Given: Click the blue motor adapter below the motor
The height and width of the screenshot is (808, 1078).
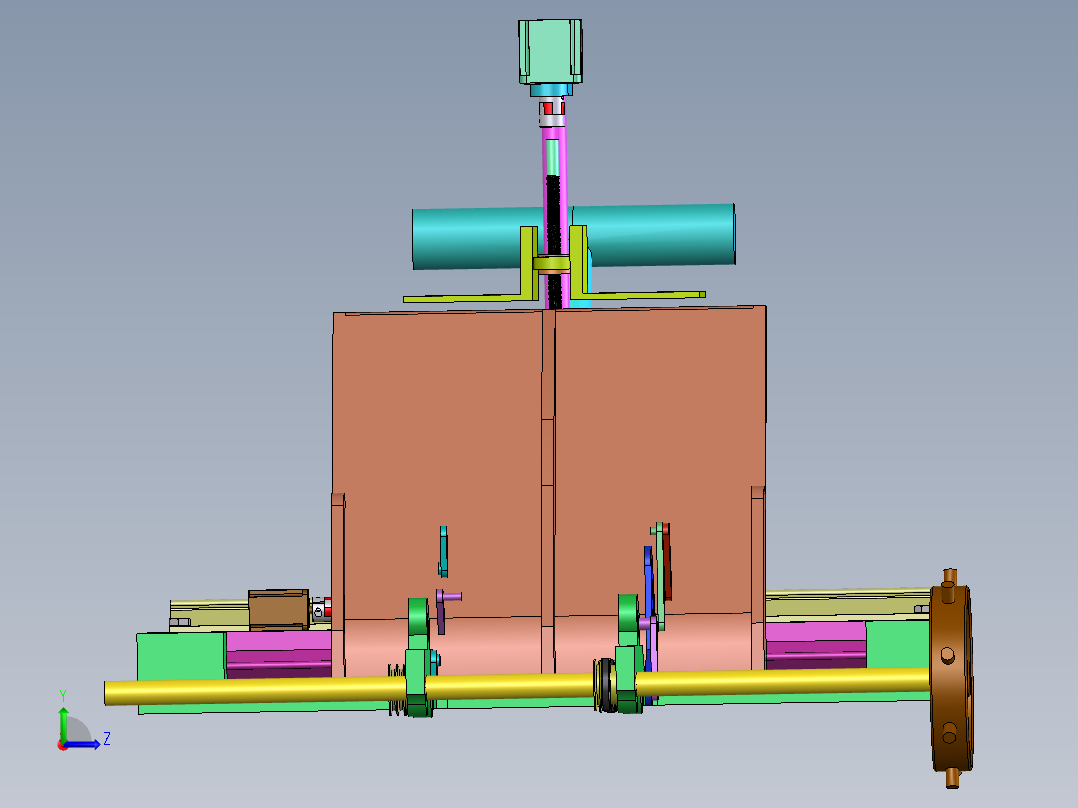Looking at the screenshot, I should (551, 91).
